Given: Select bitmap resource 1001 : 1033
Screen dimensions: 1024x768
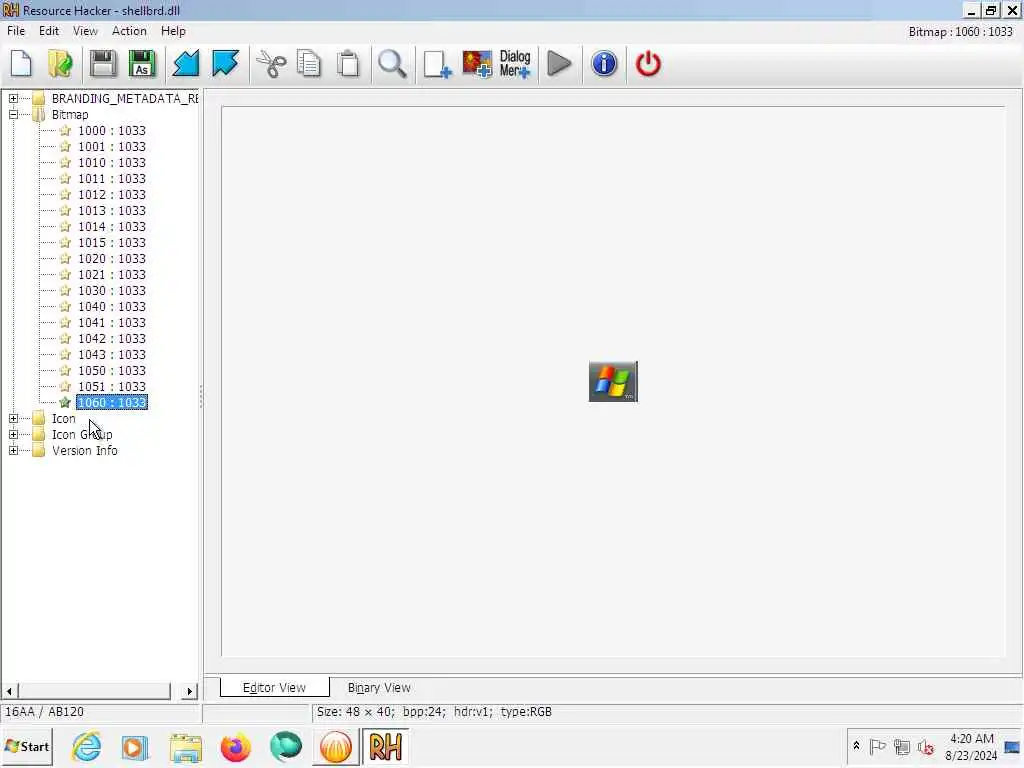Looking at the screenshot, I should [x=112, y=147].
